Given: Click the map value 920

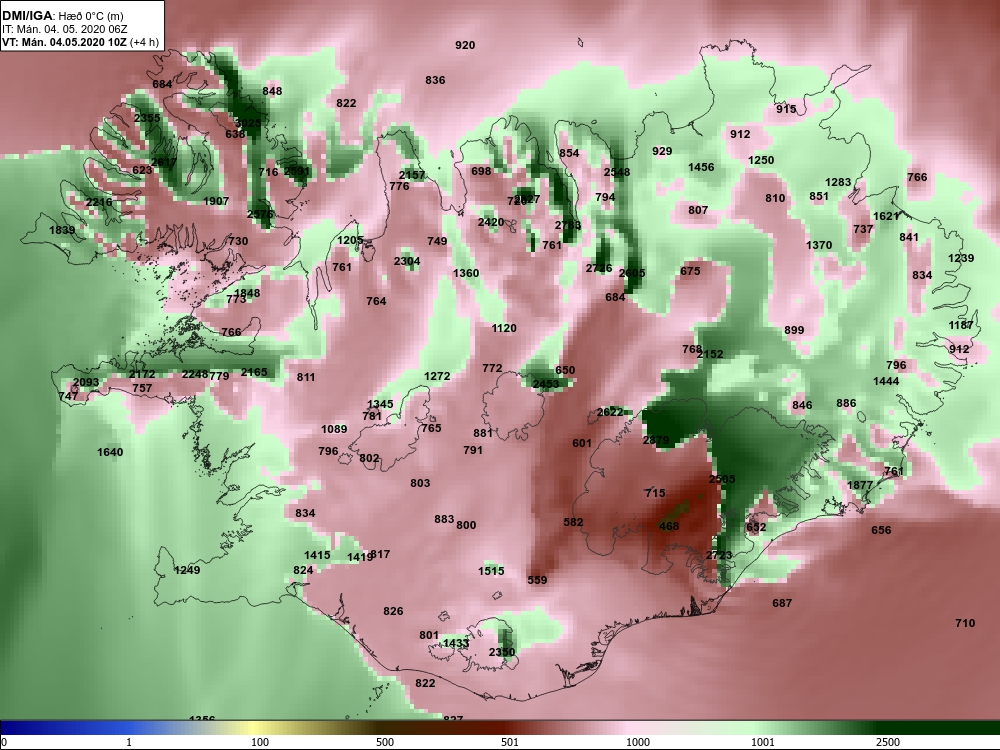Looking at the screenshot, I should 465,45.
